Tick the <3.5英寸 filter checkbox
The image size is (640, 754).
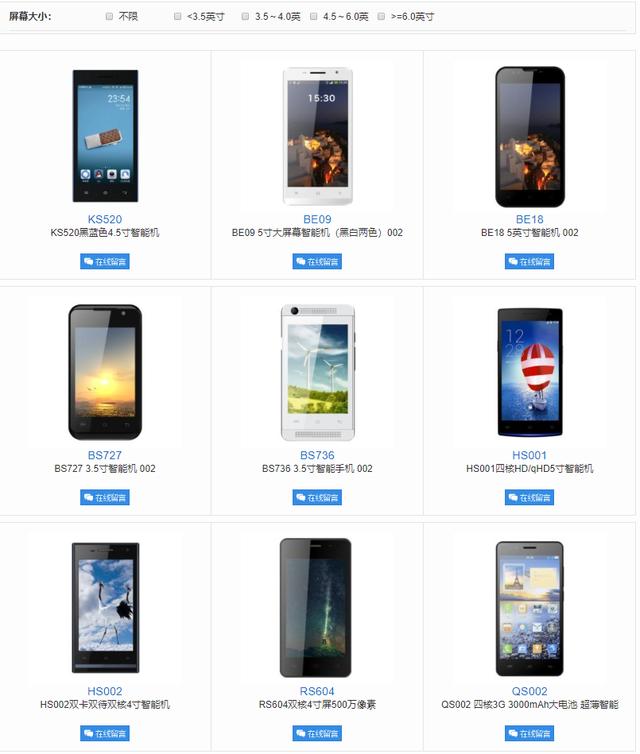tap(177, 16)
